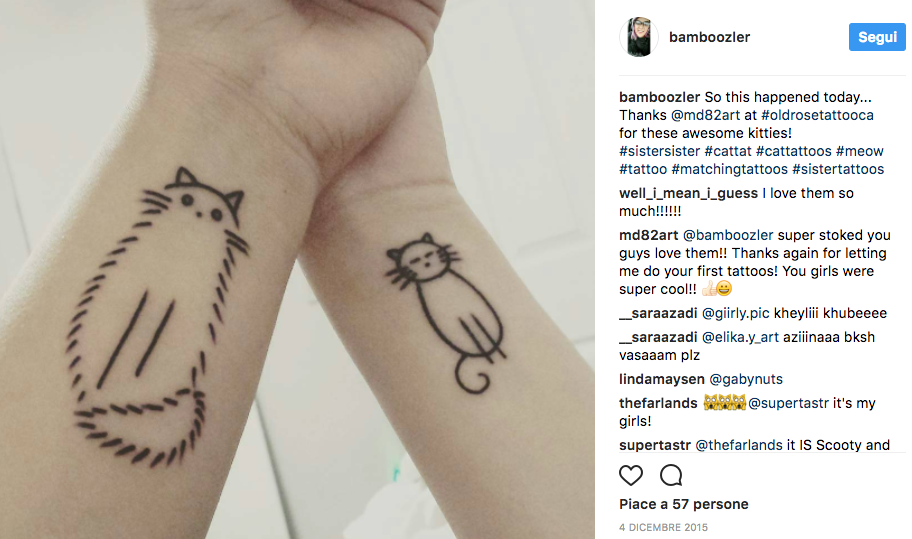Open comments using the speech bubble icon
This screenshot has height=539, width=912.
(x=671, y=475)
